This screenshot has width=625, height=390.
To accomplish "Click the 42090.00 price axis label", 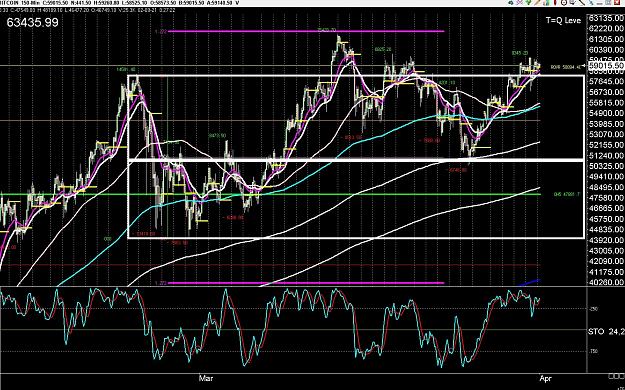I will click(x=606, y=261).
